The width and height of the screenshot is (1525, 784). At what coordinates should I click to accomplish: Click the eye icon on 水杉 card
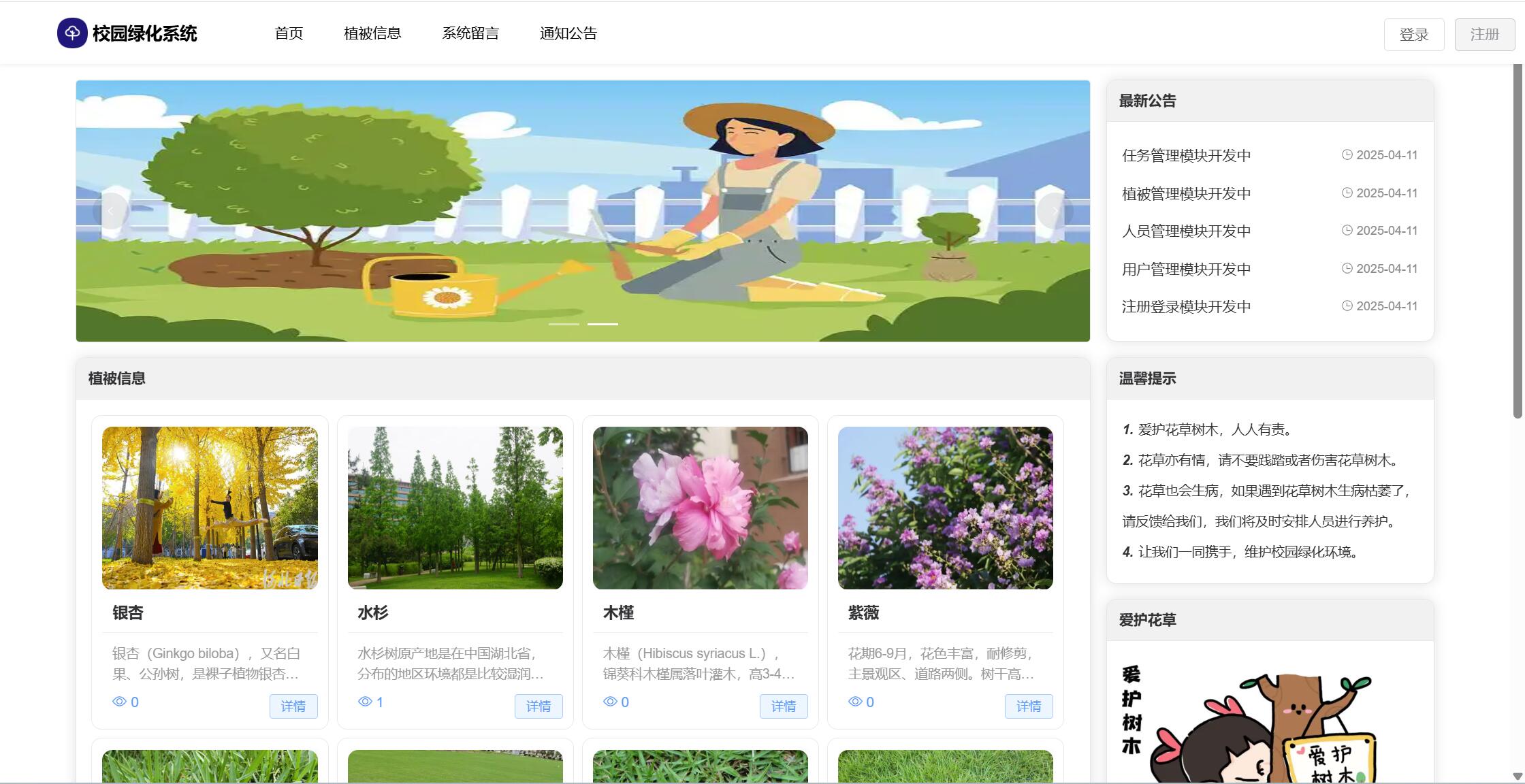364,702
